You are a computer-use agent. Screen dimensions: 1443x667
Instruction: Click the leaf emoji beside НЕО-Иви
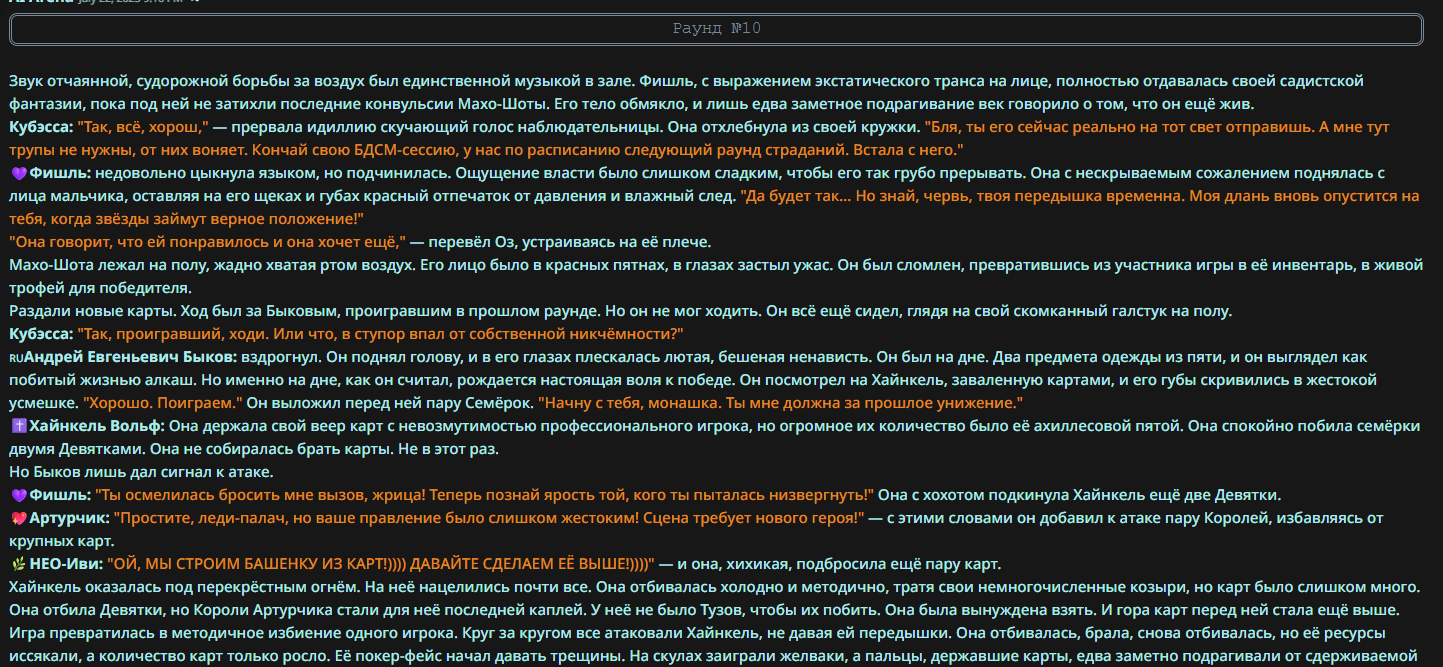tap(18, 564)
